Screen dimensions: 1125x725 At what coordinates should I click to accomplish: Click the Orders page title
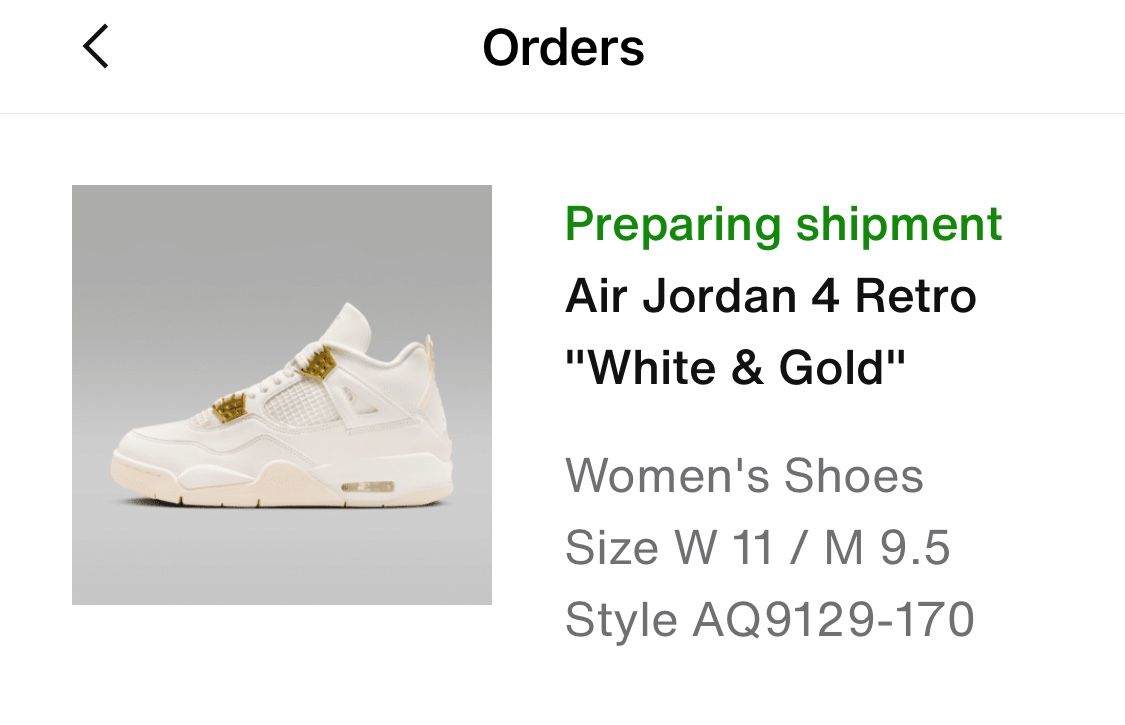[562, 47]
